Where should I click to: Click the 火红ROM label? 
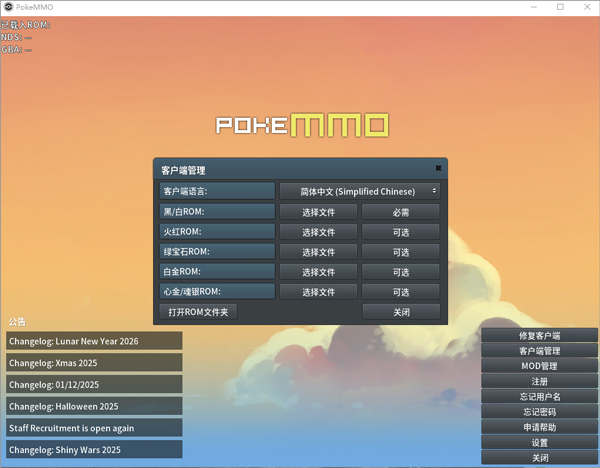[217, 232]
